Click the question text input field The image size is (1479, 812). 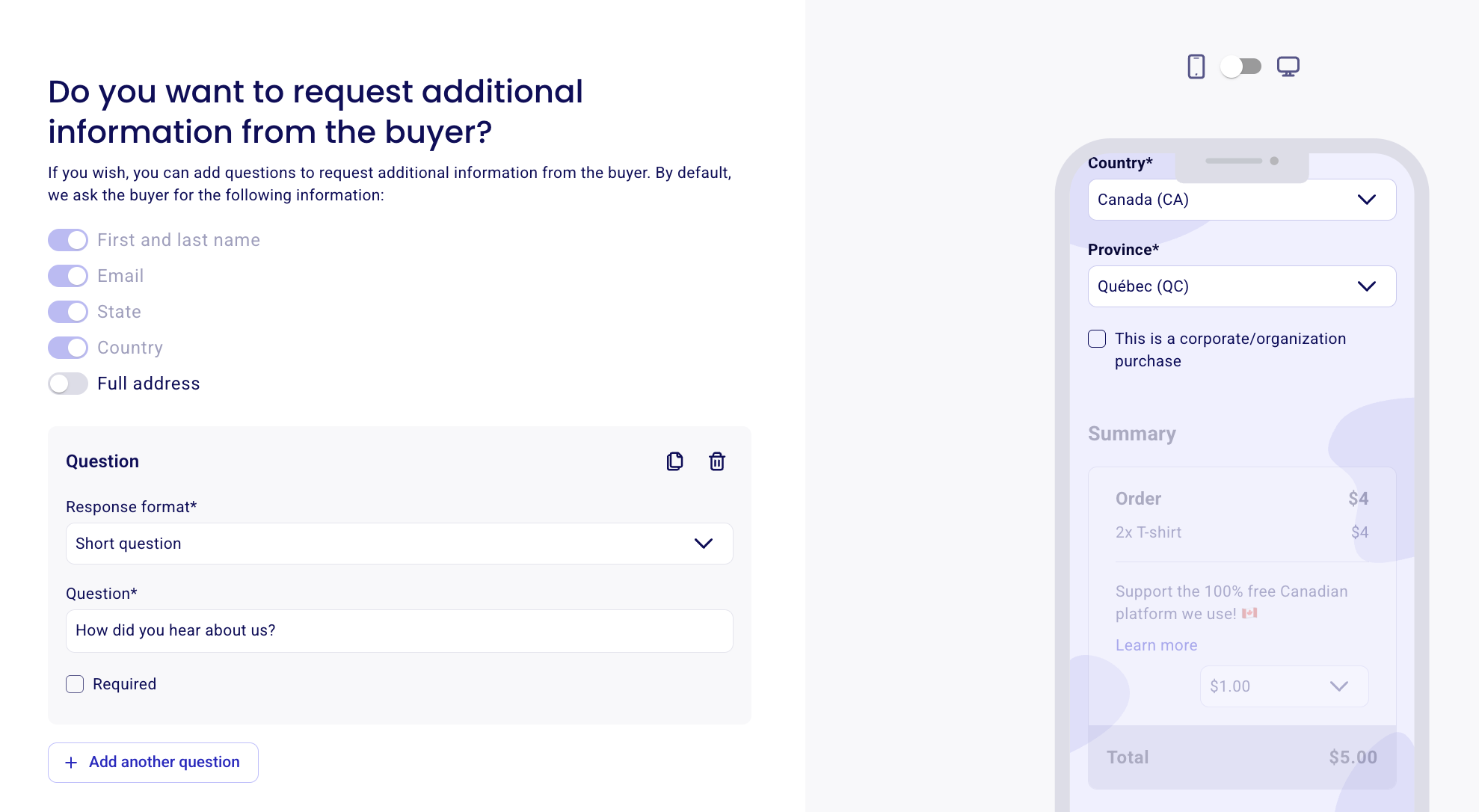(399, 631)
